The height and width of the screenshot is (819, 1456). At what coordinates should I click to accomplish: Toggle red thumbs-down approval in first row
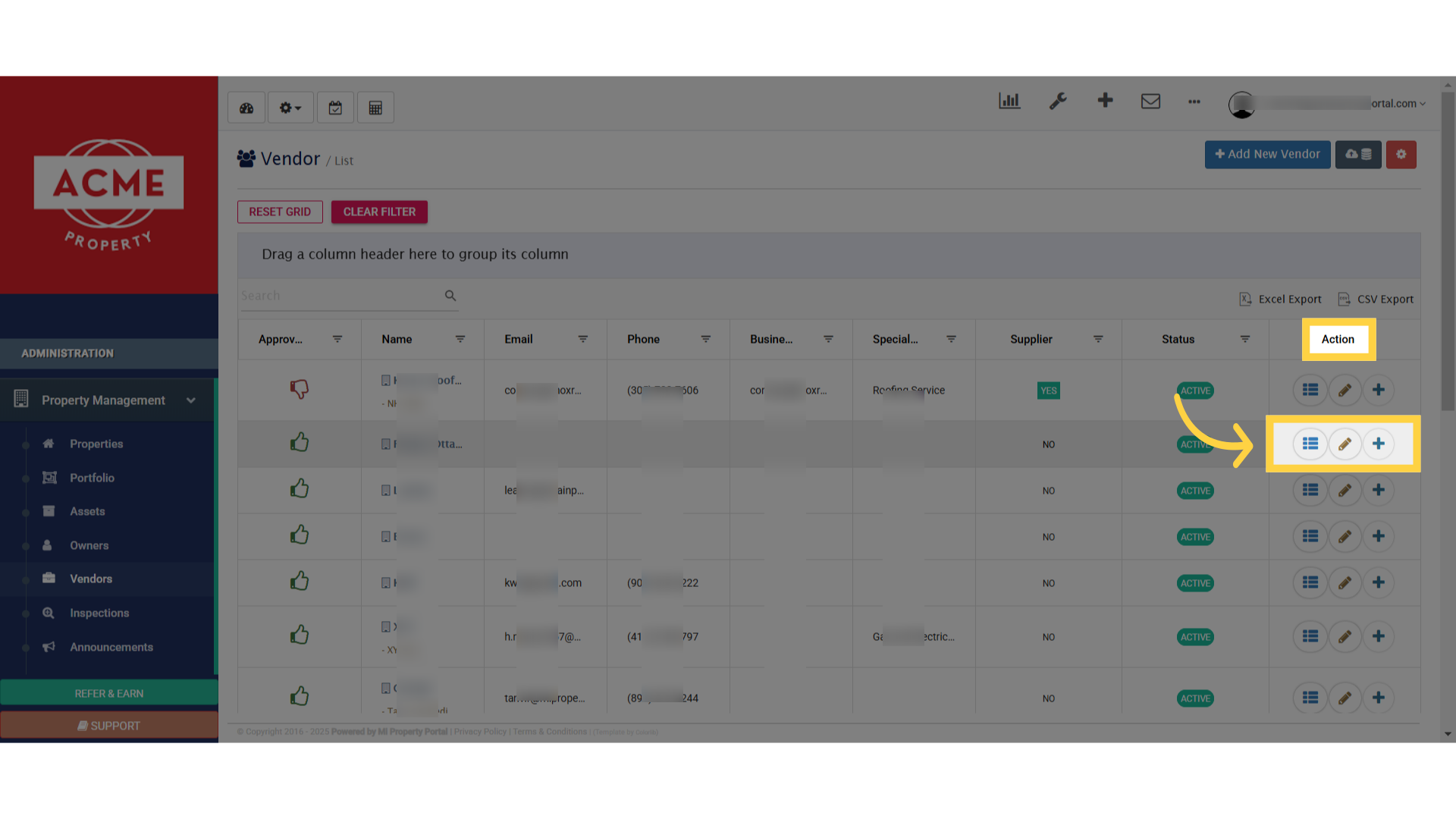point(300,389)
